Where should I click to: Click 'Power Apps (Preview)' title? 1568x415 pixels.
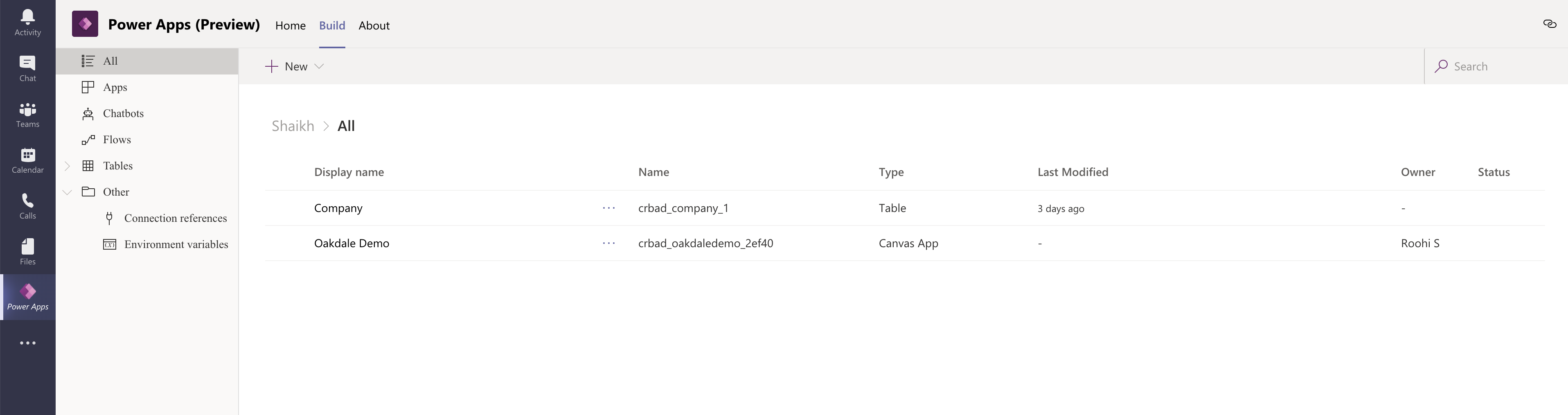pos(184,24)
